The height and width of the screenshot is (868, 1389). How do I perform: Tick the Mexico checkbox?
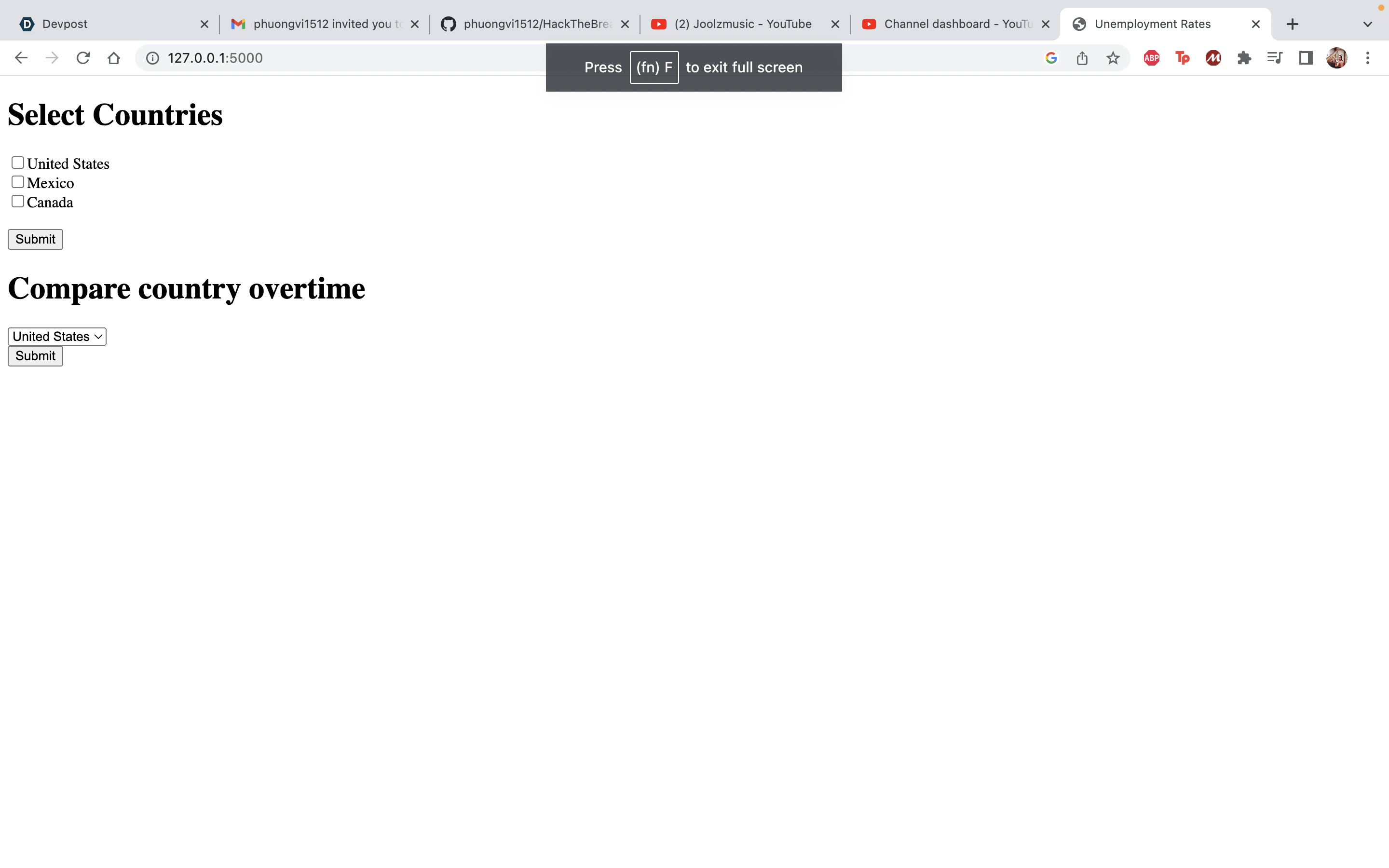coord(18,182)
